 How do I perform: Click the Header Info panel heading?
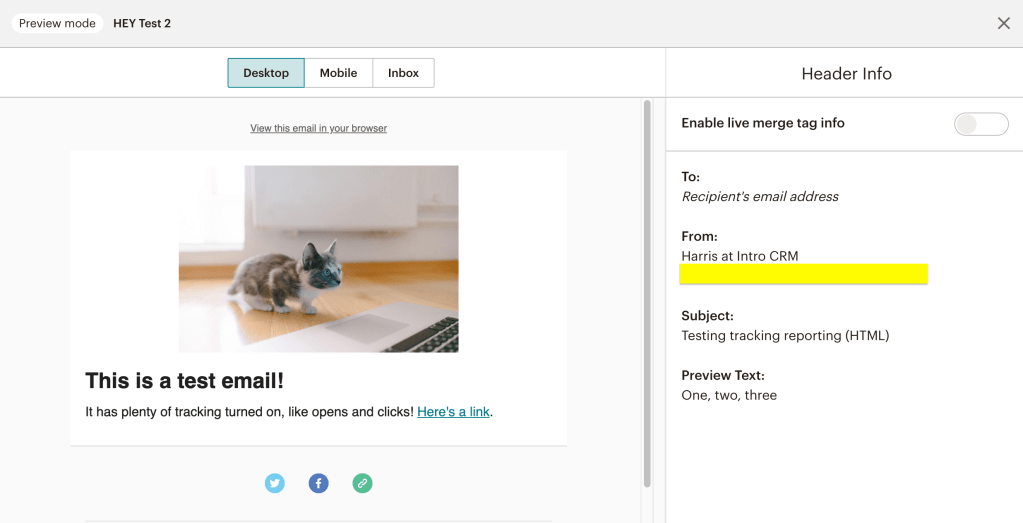pyautogui.click(x=846, y=74)
